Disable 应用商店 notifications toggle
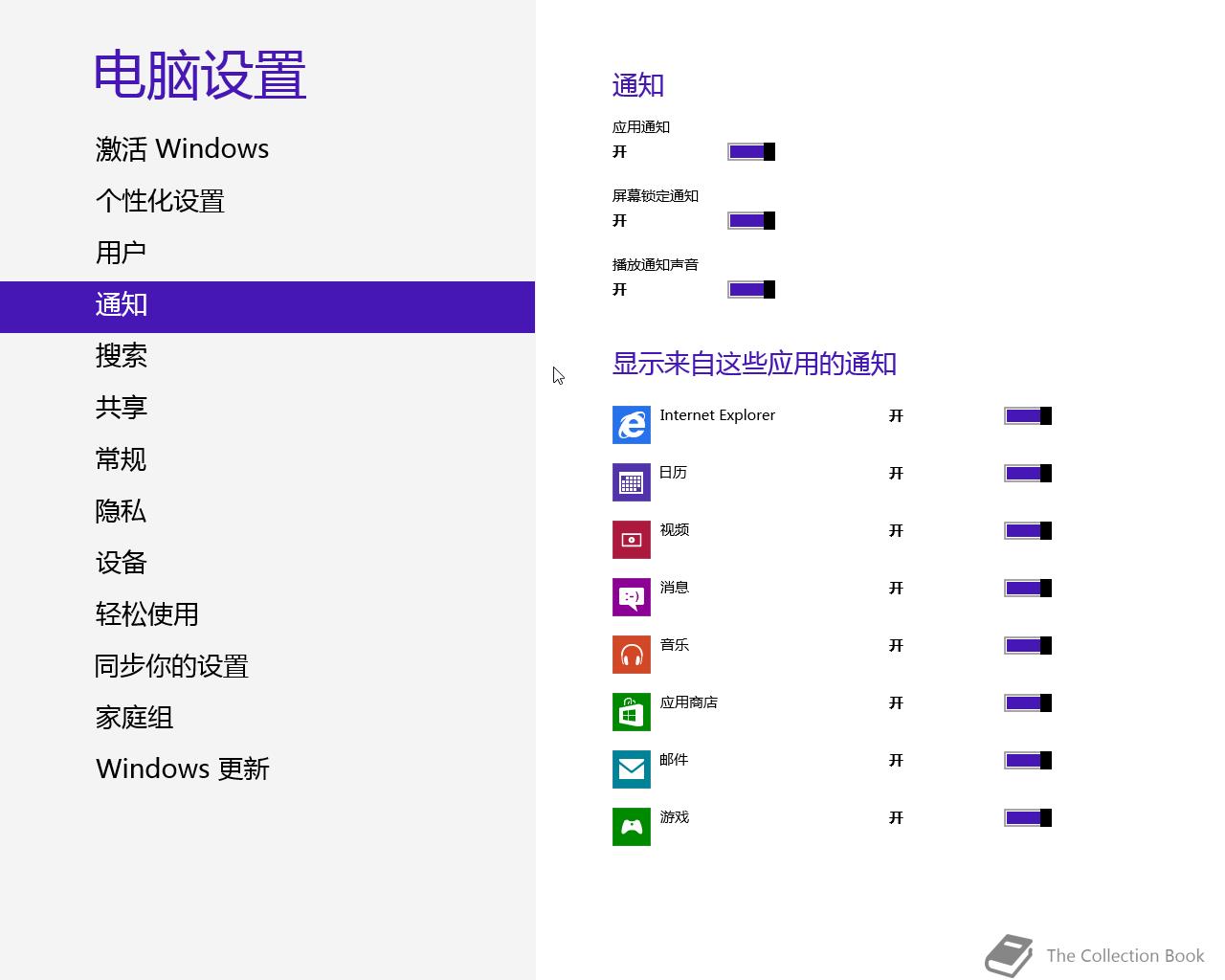 [x=1028, y=702]
